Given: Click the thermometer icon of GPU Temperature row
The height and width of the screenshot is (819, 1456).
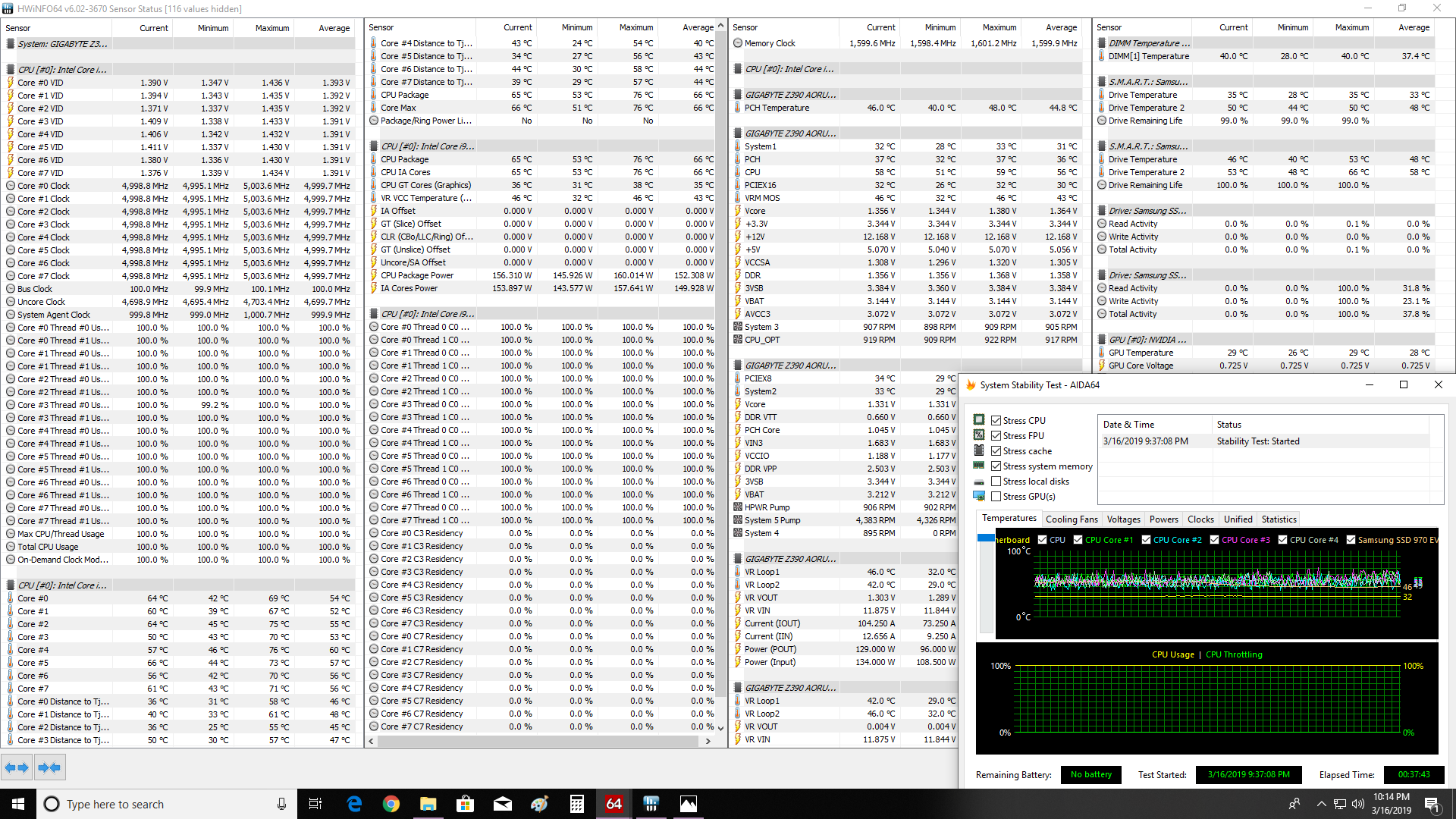Looking at the screenshot, I should tap(1102, 353).
